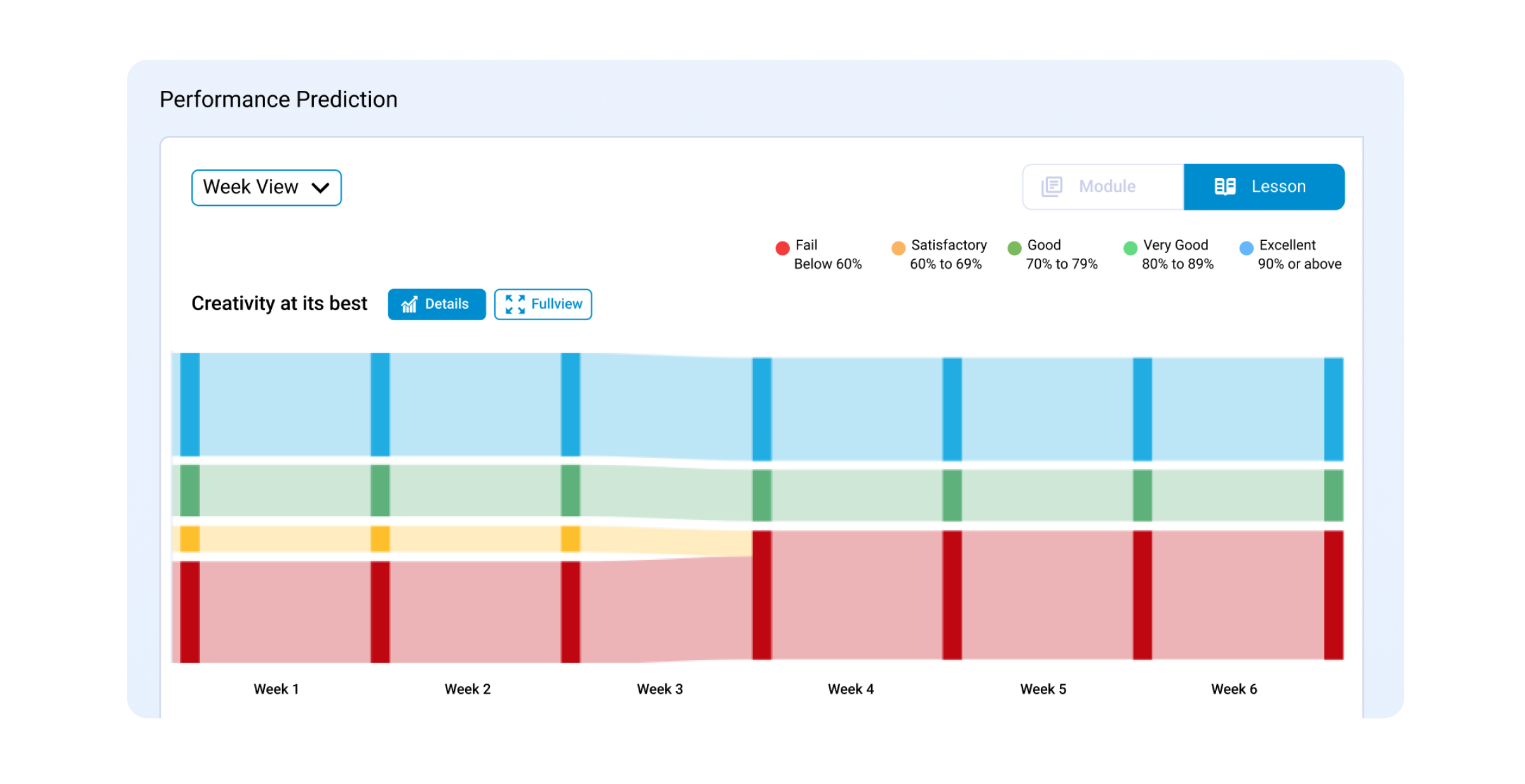Screen dimensions: 1525x784
Task: Click the orange Satisfactory legend dot
Action: tap(898, 248)
